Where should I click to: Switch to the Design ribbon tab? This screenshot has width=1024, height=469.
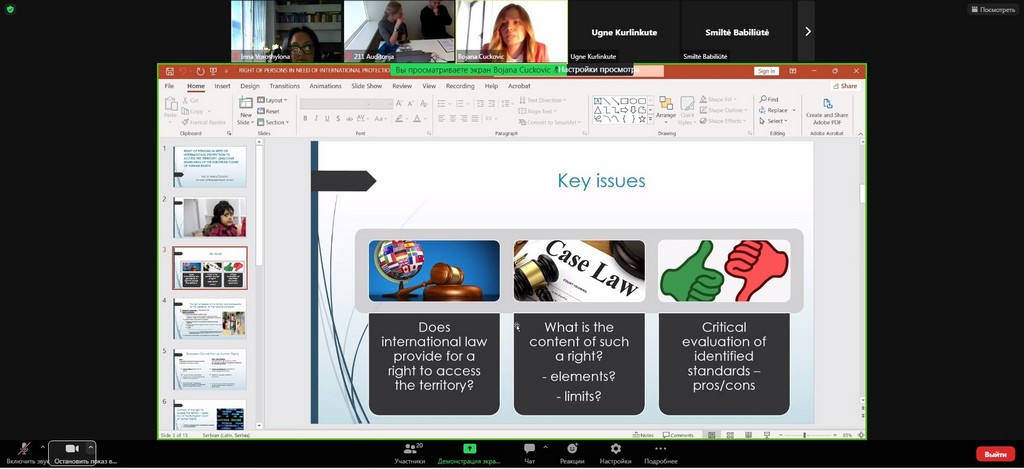click(x=249, y=86)
